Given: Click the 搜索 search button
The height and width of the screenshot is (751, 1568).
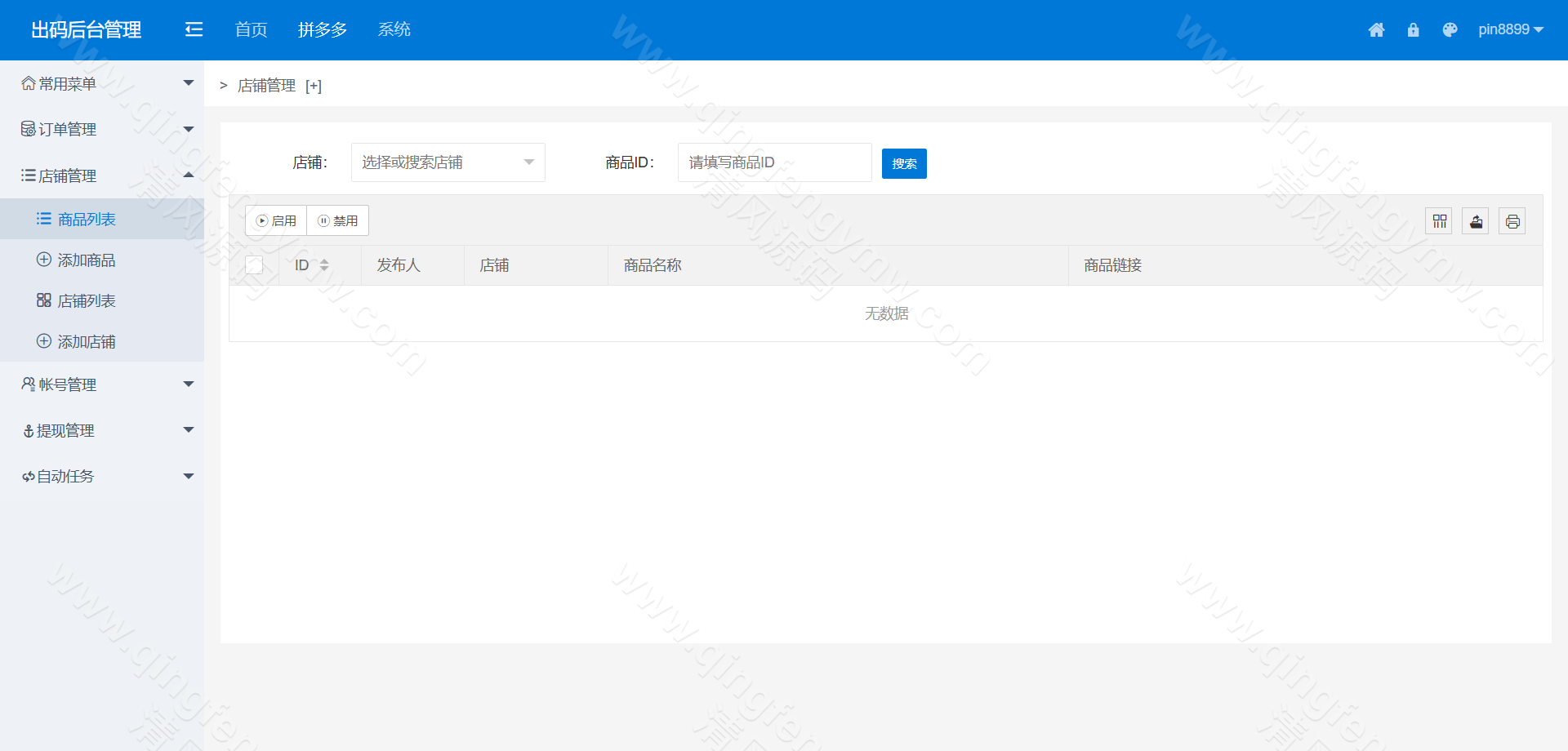Looking at the screenshot, I should coord(904,163).
